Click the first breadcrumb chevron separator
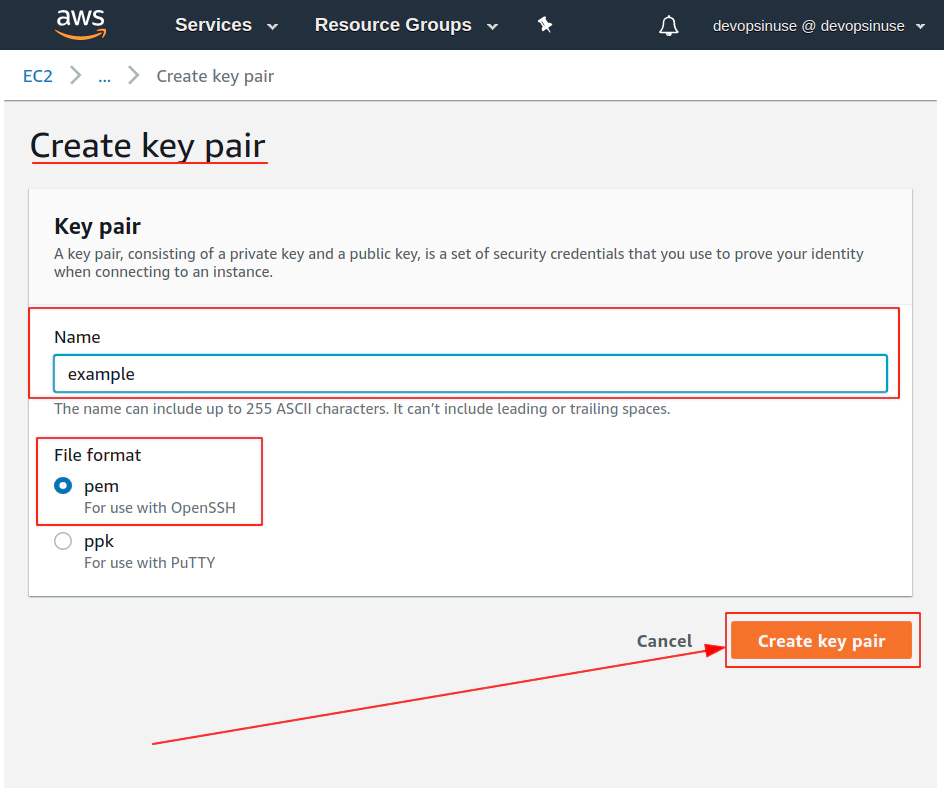 coord(75,76)
